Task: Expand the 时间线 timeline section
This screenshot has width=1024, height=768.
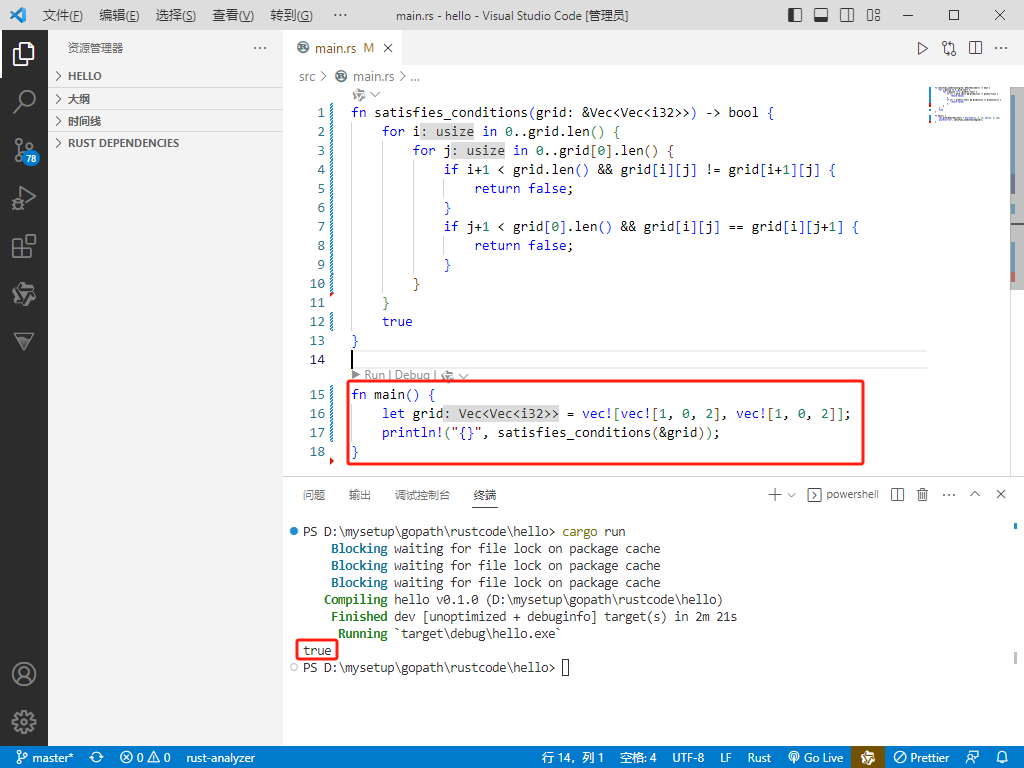Action: 166,121
